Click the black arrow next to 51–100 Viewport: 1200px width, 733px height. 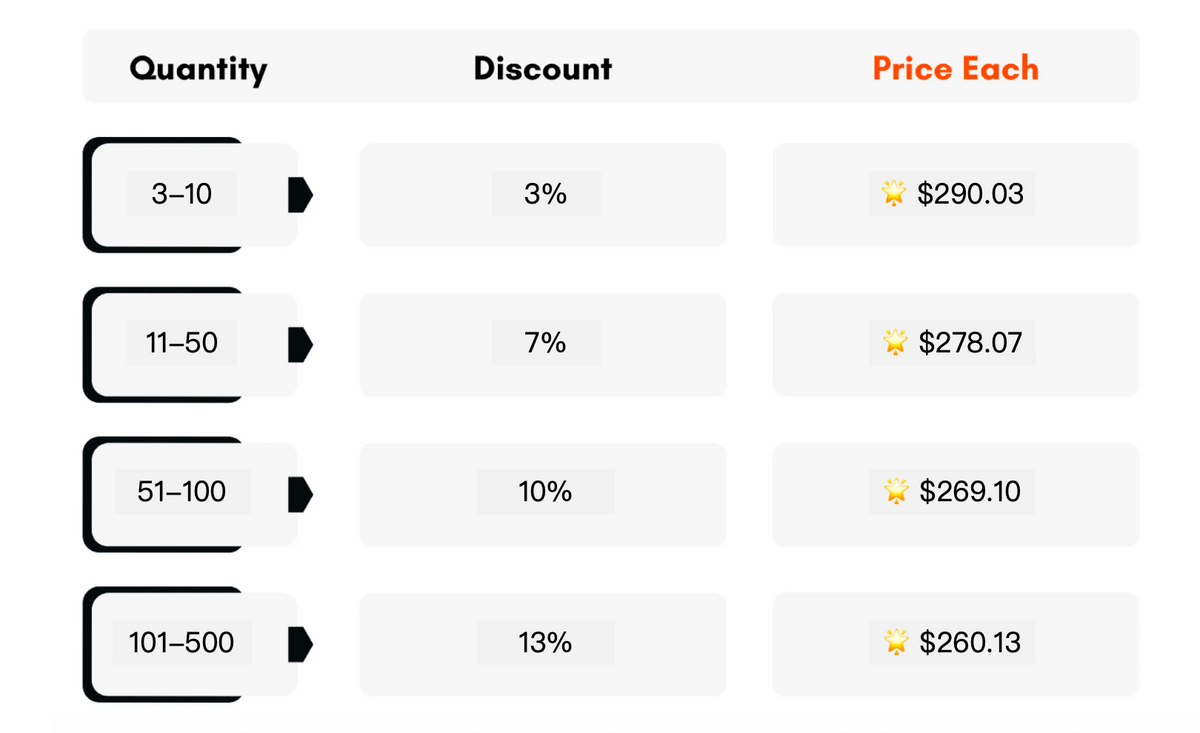pos(300,493)
